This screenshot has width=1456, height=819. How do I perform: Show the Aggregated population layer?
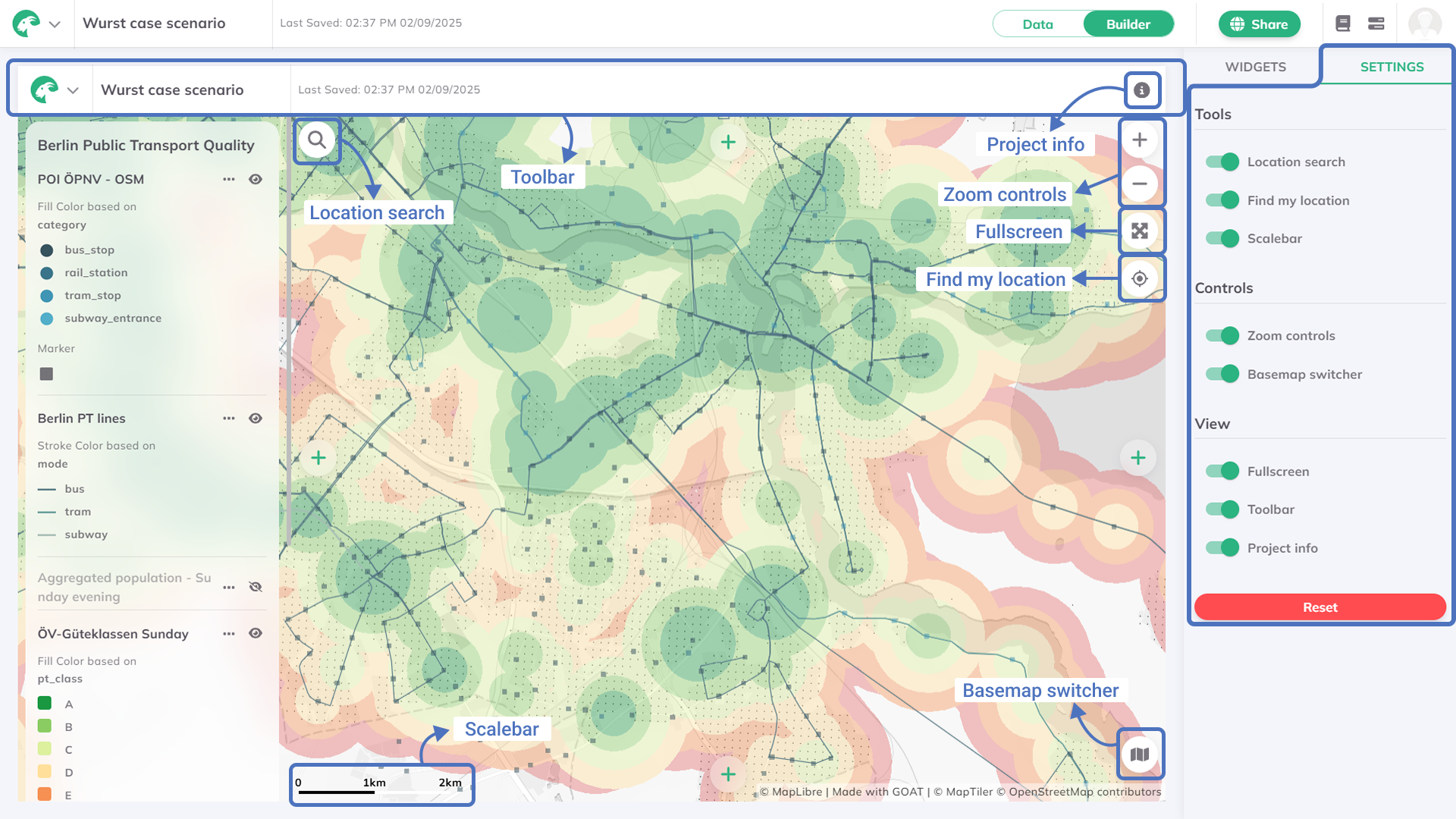tap(256, 587)
